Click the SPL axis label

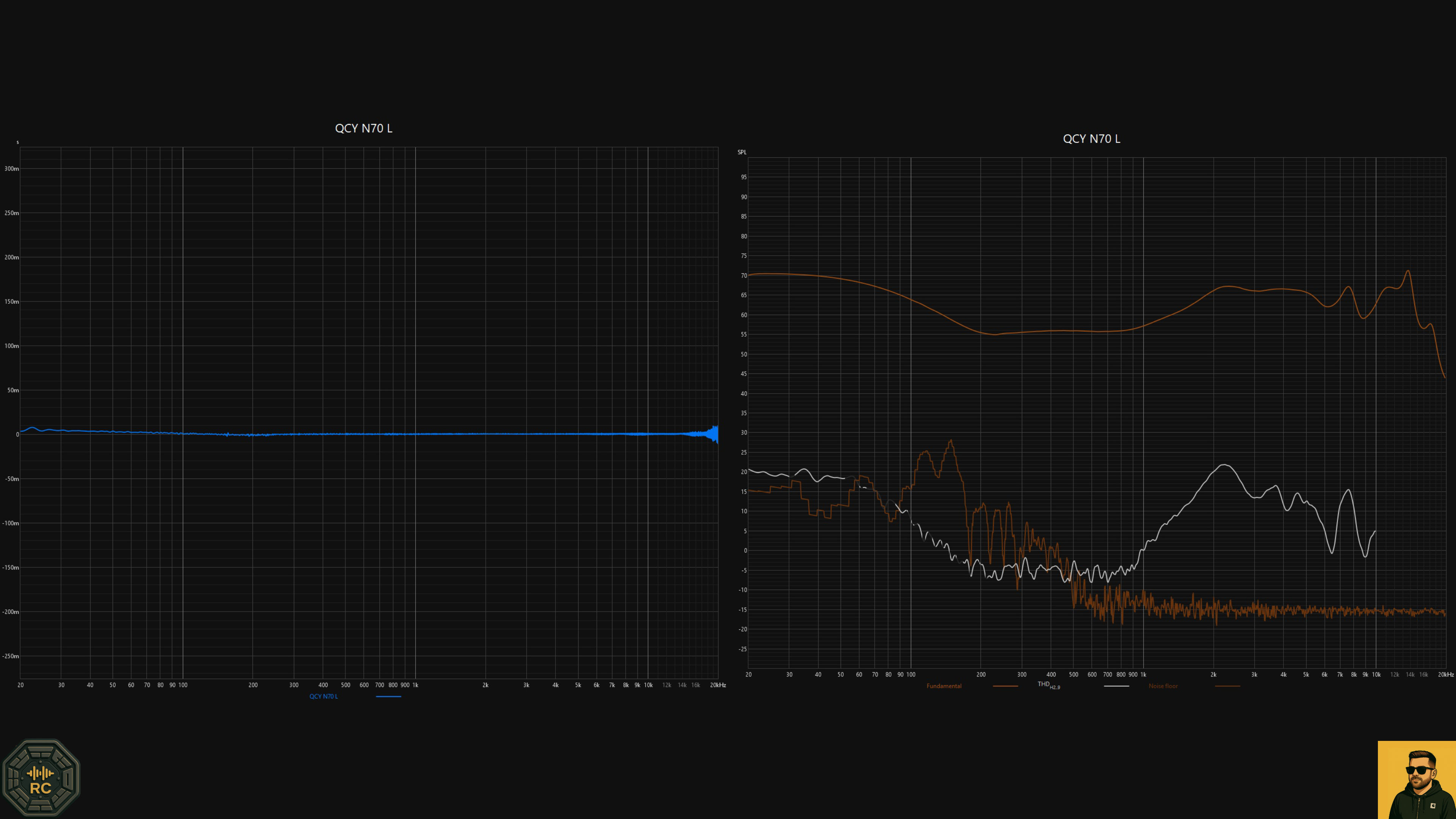pyautogui.click(x=742, y=152)
